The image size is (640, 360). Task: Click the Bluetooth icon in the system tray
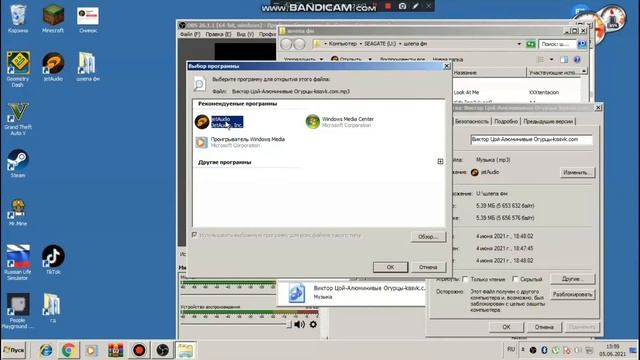pos(544,350)
